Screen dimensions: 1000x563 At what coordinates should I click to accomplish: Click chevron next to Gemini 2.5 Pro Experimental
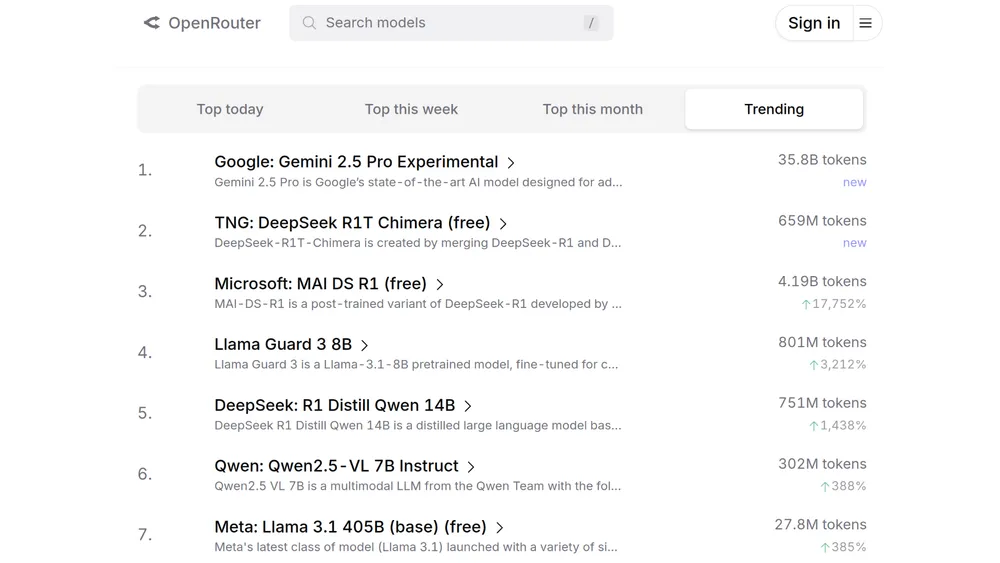511,163
